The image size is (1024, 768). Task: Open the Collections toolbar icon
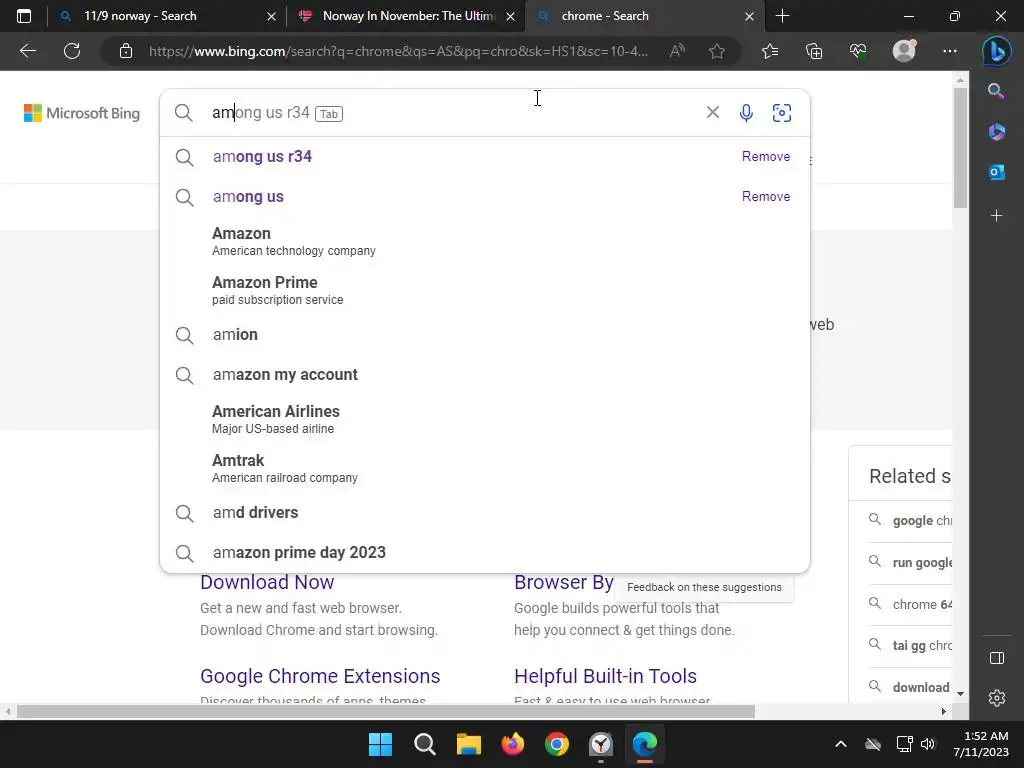(x=814, y=51)
